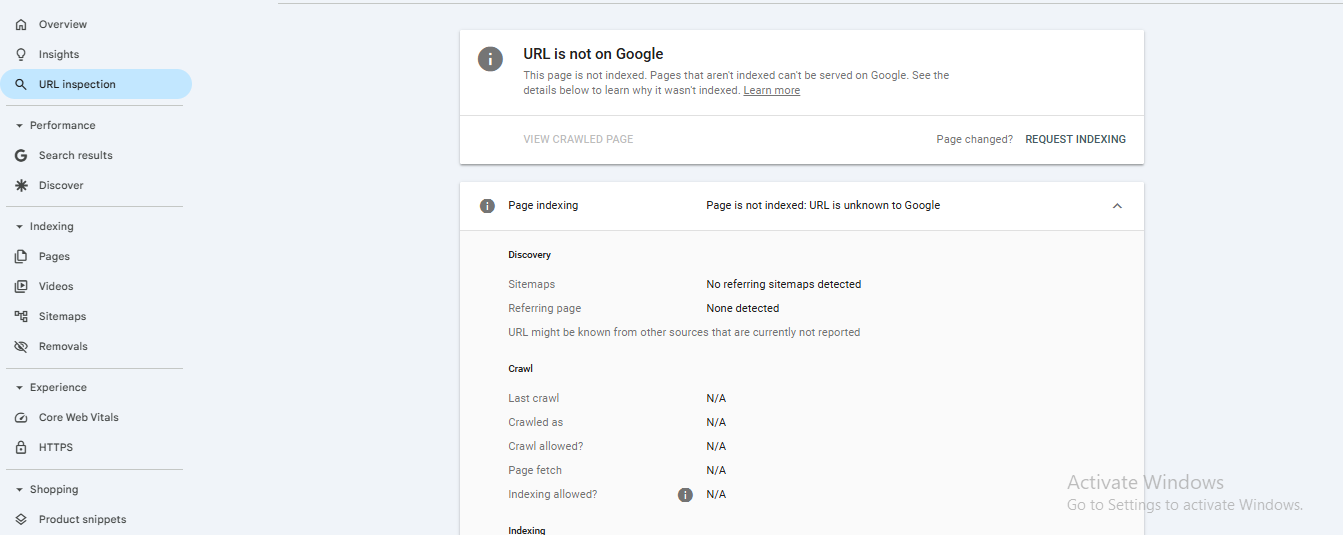Click the 'Page changed?' text
This screenshot has height=535, width=1343.
tap(974, 139)
